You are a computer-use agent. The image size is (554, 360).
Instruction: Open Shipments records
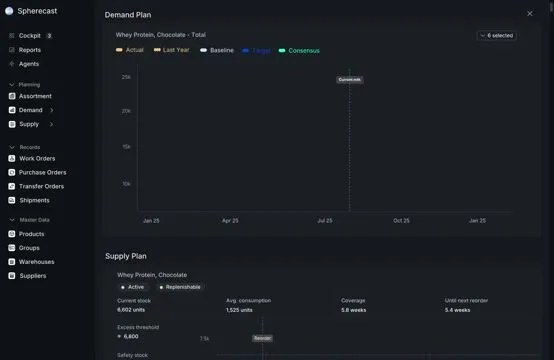point(35,200)
